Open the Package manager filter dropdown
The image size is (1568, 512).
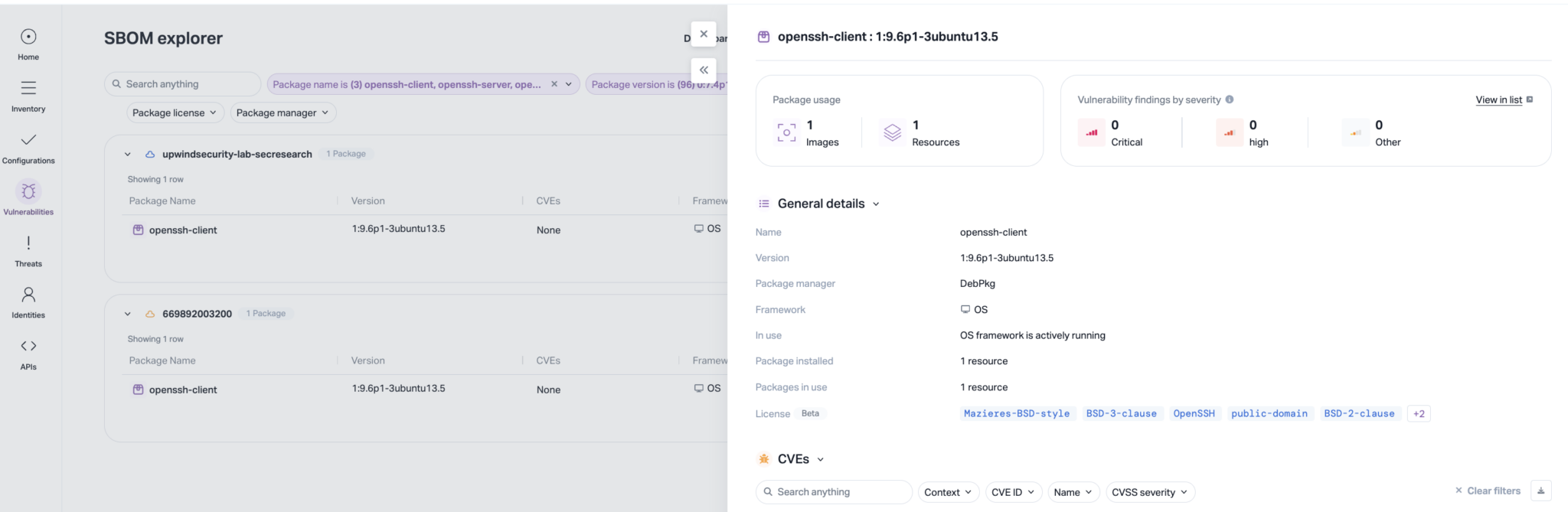283,113
